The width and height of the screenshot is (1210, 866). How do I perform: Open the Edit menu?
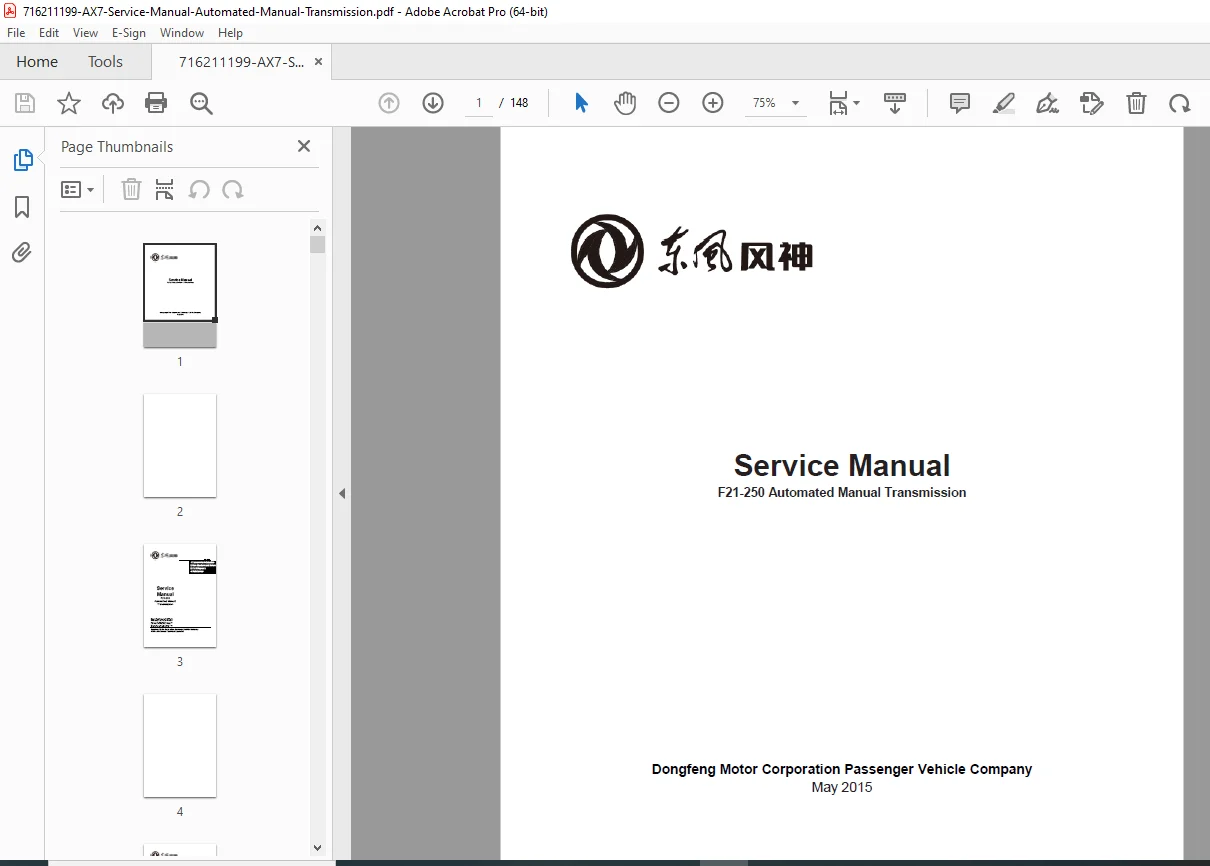click(x=49, y=33)
